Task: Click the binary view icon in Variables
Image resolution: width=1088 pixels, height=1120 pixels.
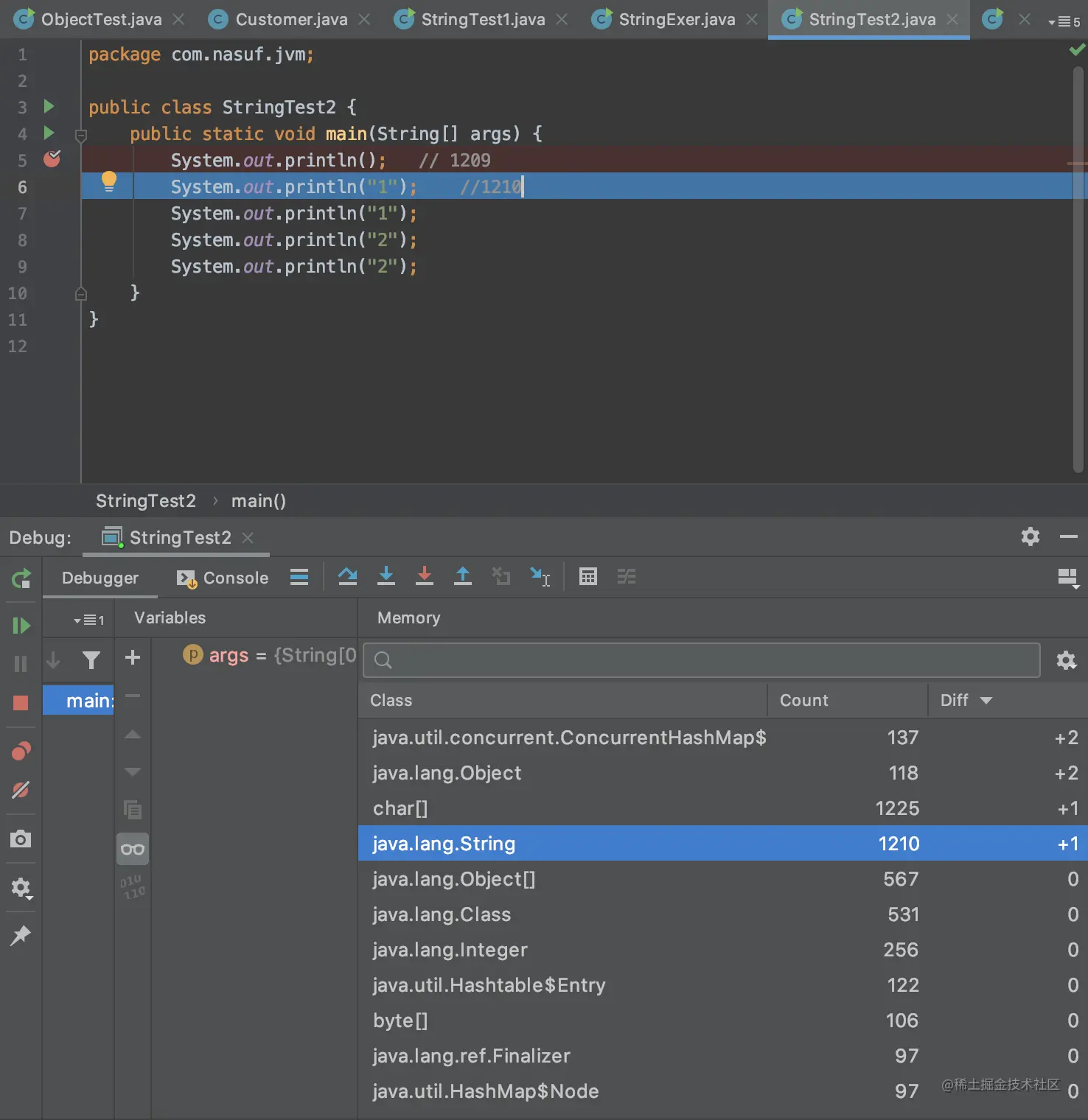Action: (133, 886)
